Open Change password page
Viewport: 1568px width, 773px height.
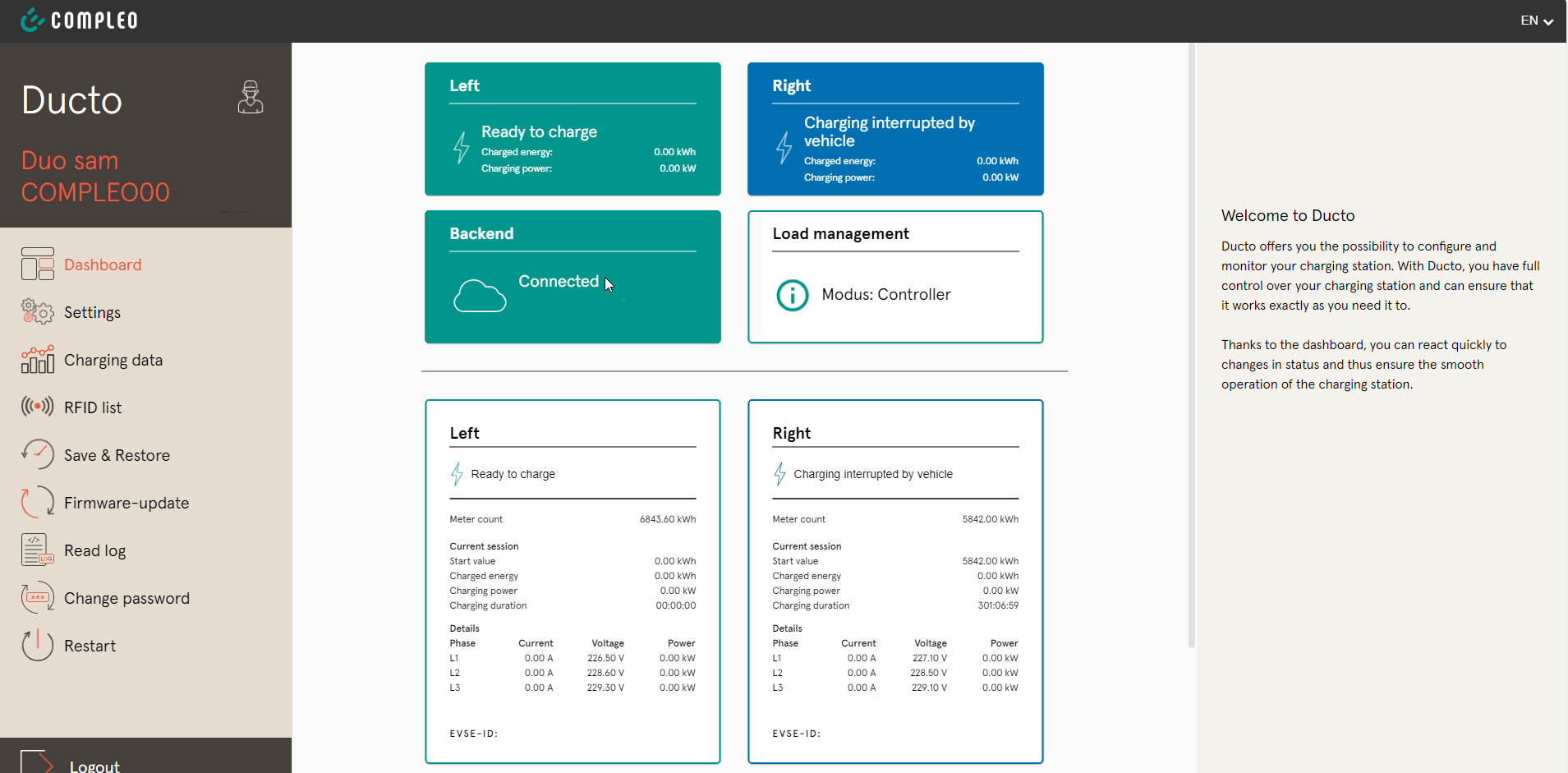tap(126, 598)
